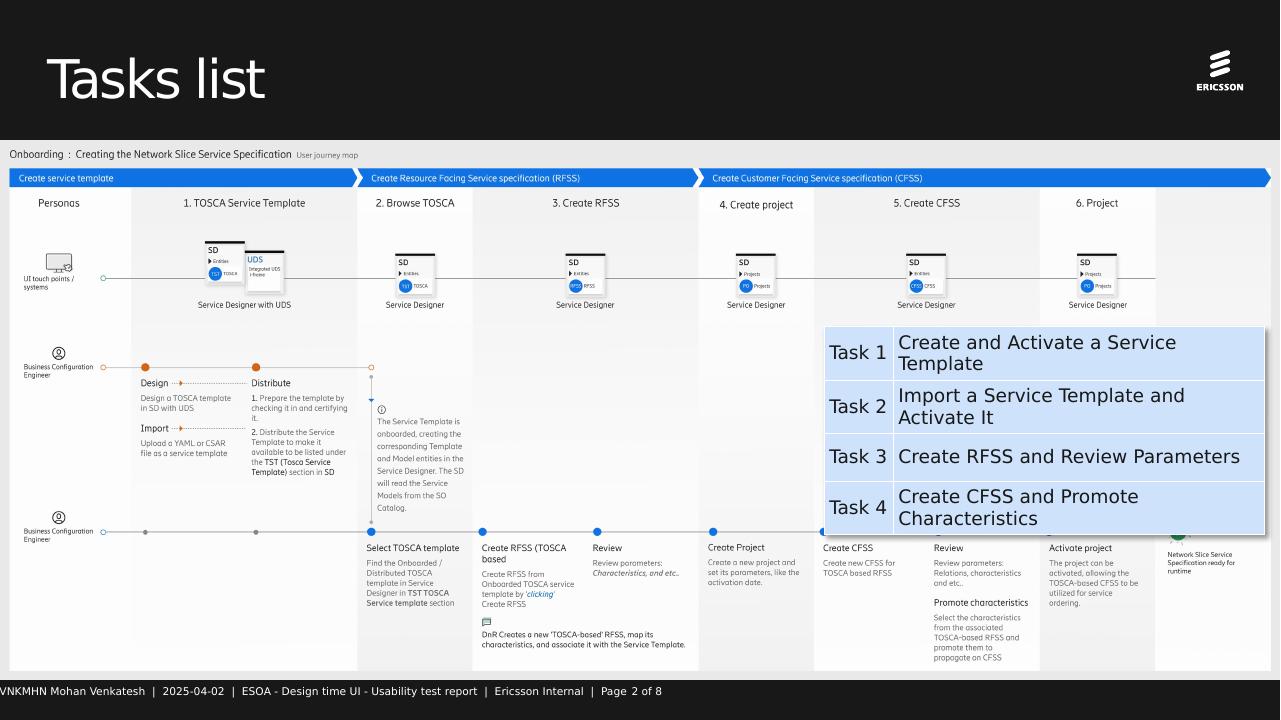Image resolution: width=1281 pixels, height=720 pixels.
Task: Click the Activate project heading
Action: click(1080, 548)
